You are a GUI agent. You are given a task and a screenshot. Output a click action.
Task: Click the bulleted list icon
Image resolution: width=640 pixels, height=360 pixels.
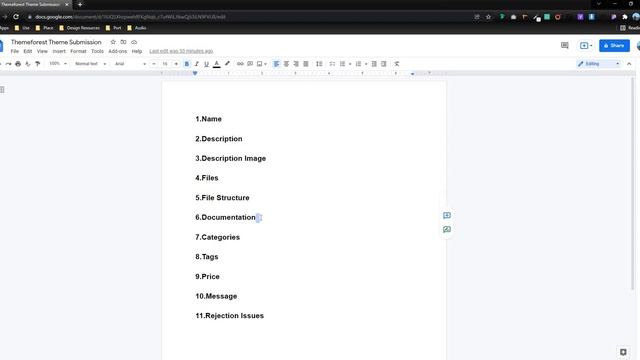[x=342, y=64]
